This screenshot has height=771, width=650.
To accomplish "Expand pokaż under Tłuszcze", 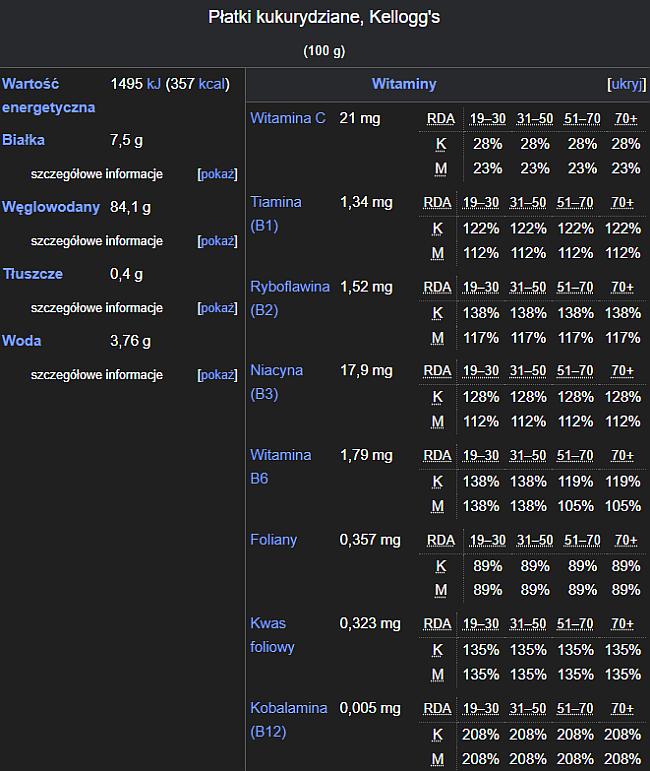I will click(217, 308).
